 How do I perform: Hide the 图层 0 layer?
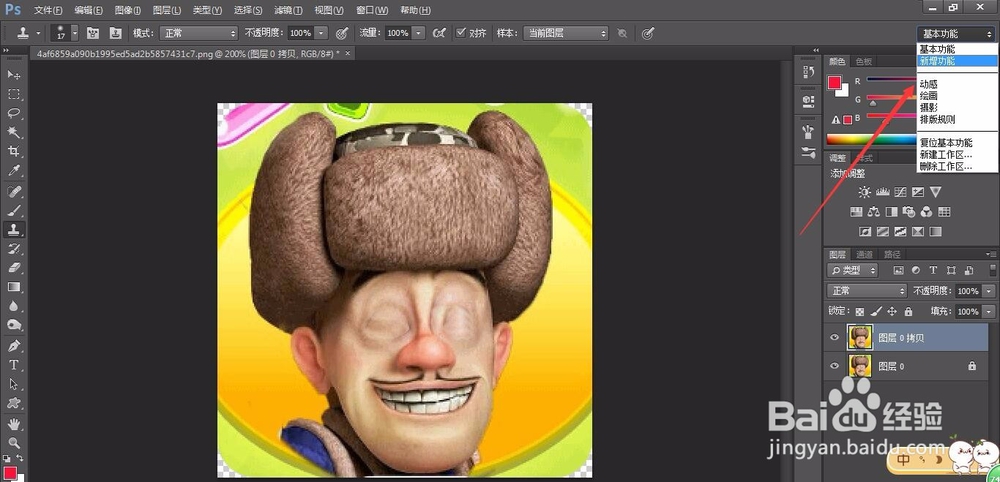point(834,366)
